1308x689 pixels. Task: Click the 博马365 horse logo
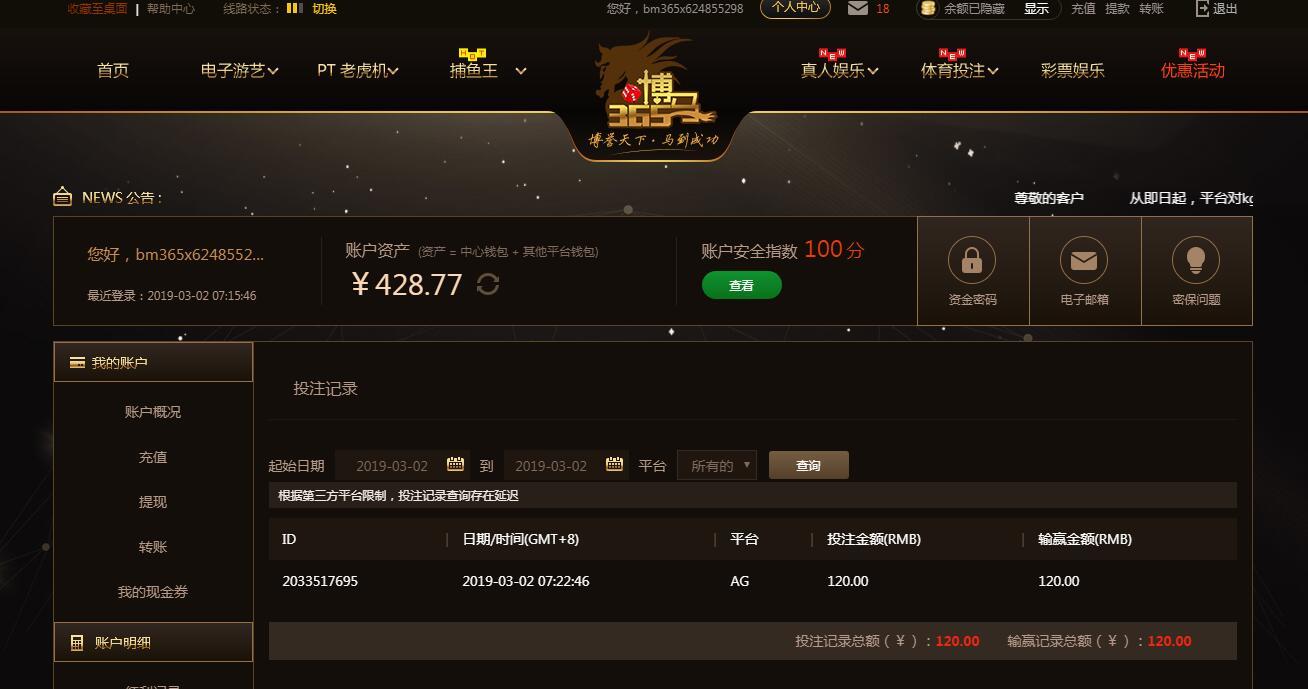tap(654, 95)
